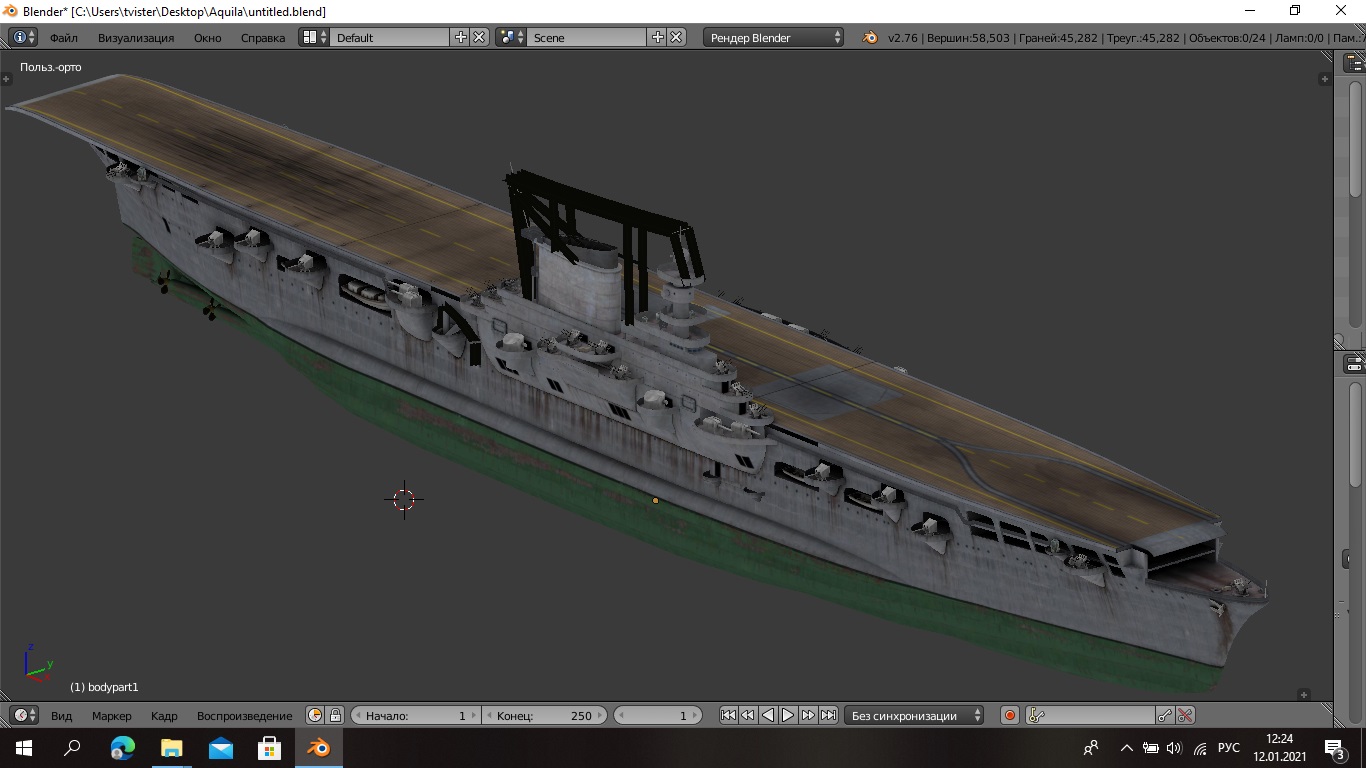Screen dimensions: 1366x768
Task: Play the animation forward
Action: tap(788, 715)
